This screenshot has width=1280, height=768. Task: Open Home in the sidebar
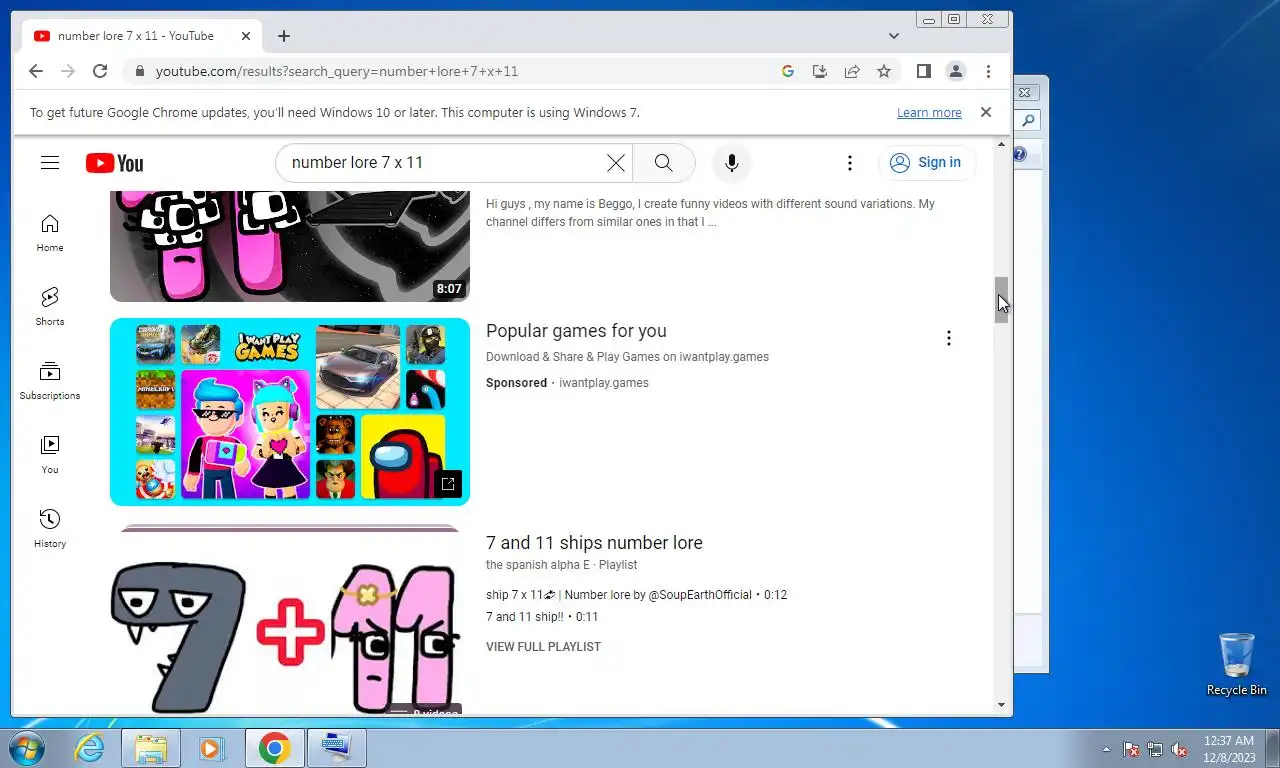point(50,233)
